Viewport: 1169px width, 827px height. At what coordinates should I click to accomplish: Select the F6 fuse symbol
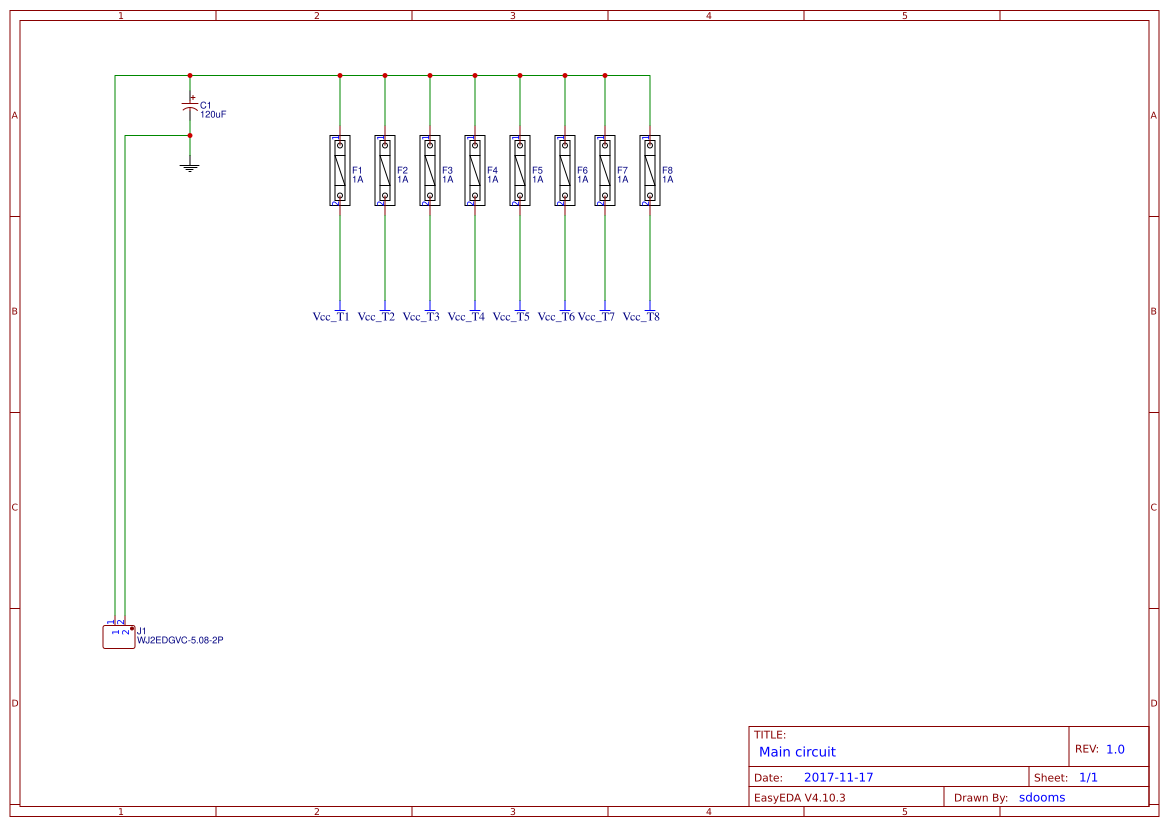[565, 171]
